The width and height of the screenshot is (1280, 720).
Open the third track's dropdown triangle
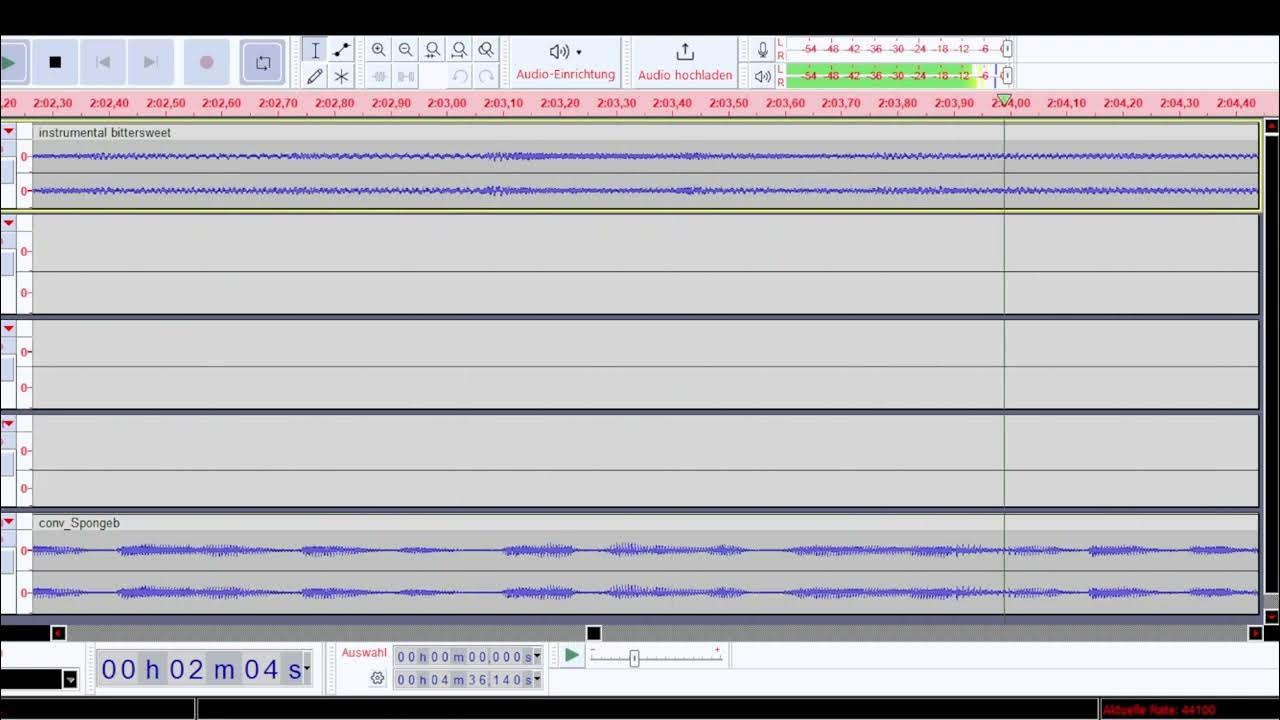pos(8,327)
